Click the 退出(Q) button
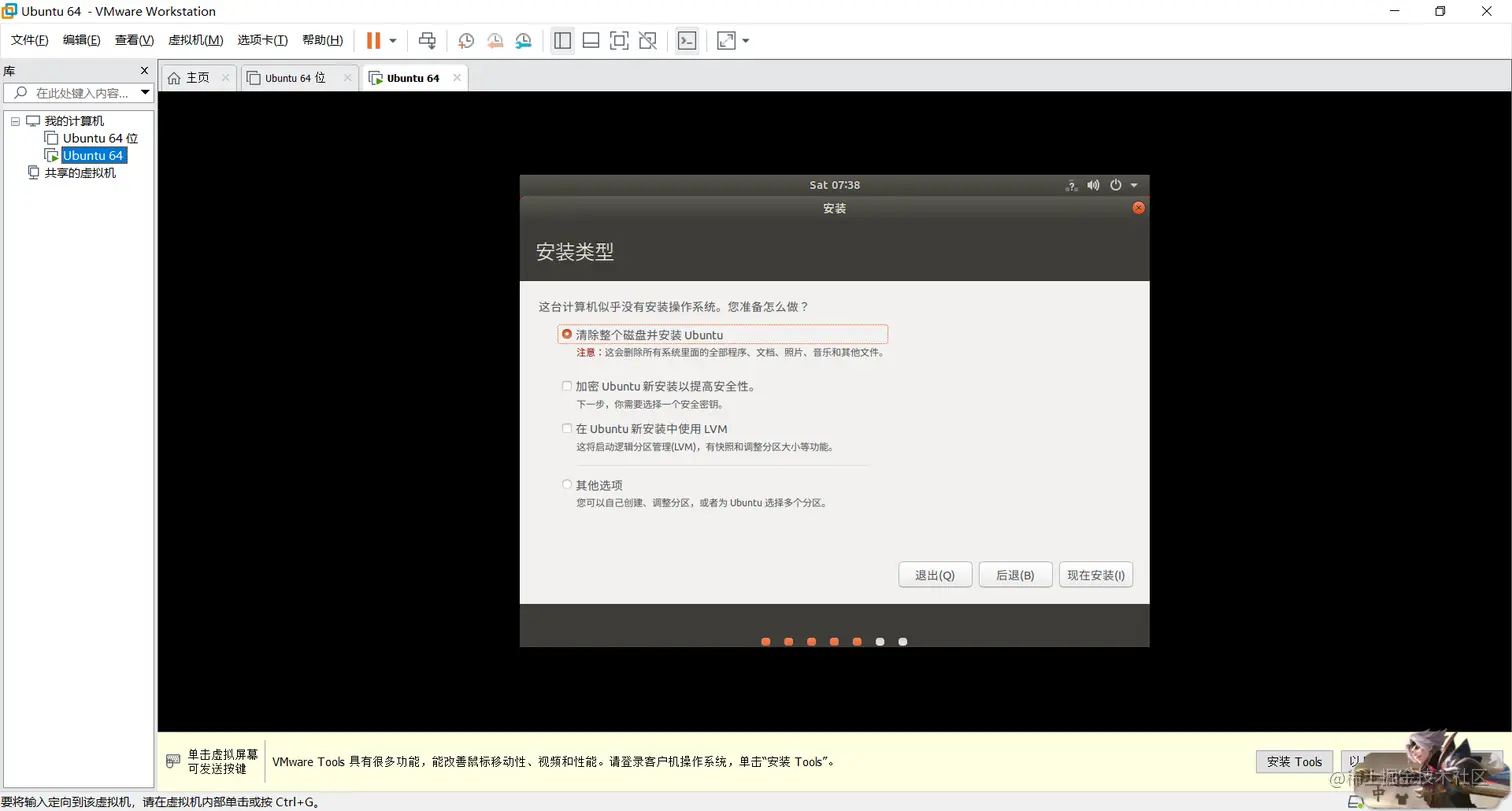 (935, 575)
